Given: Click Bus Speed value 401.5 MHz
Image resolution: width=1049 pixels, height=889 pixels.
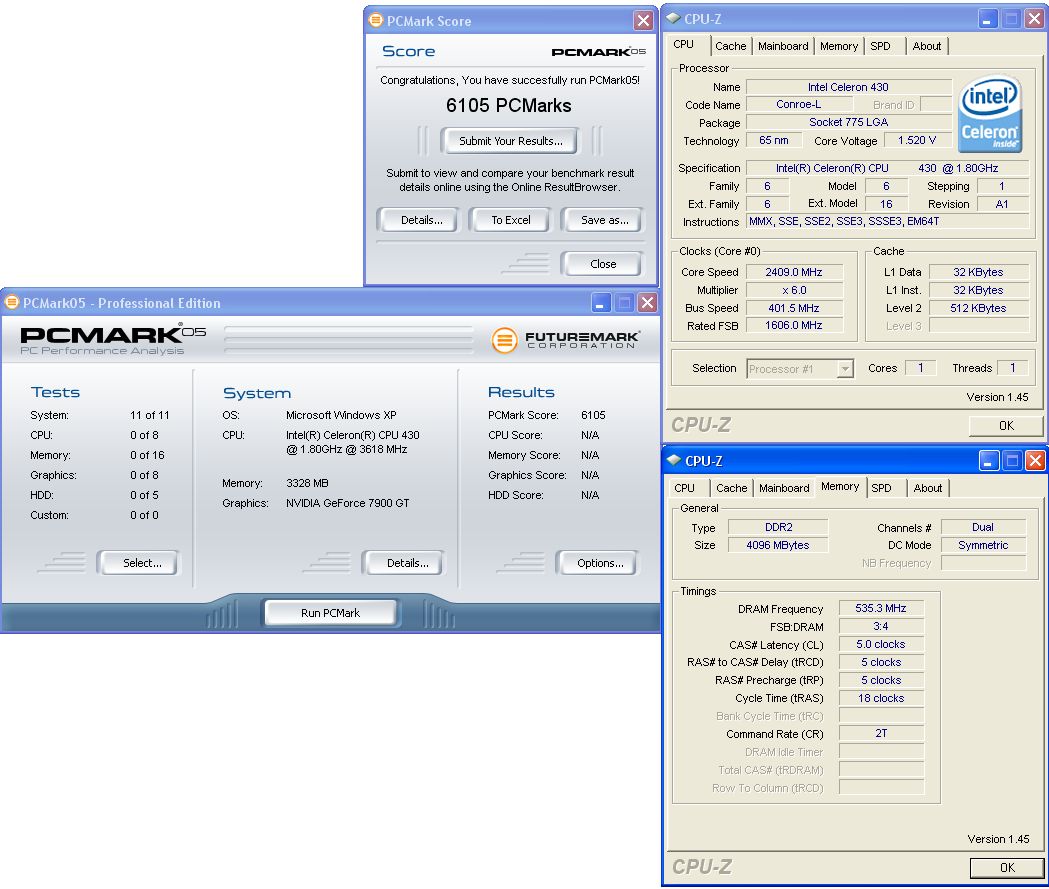Looking at the screenshot, I should click(794, 308).
